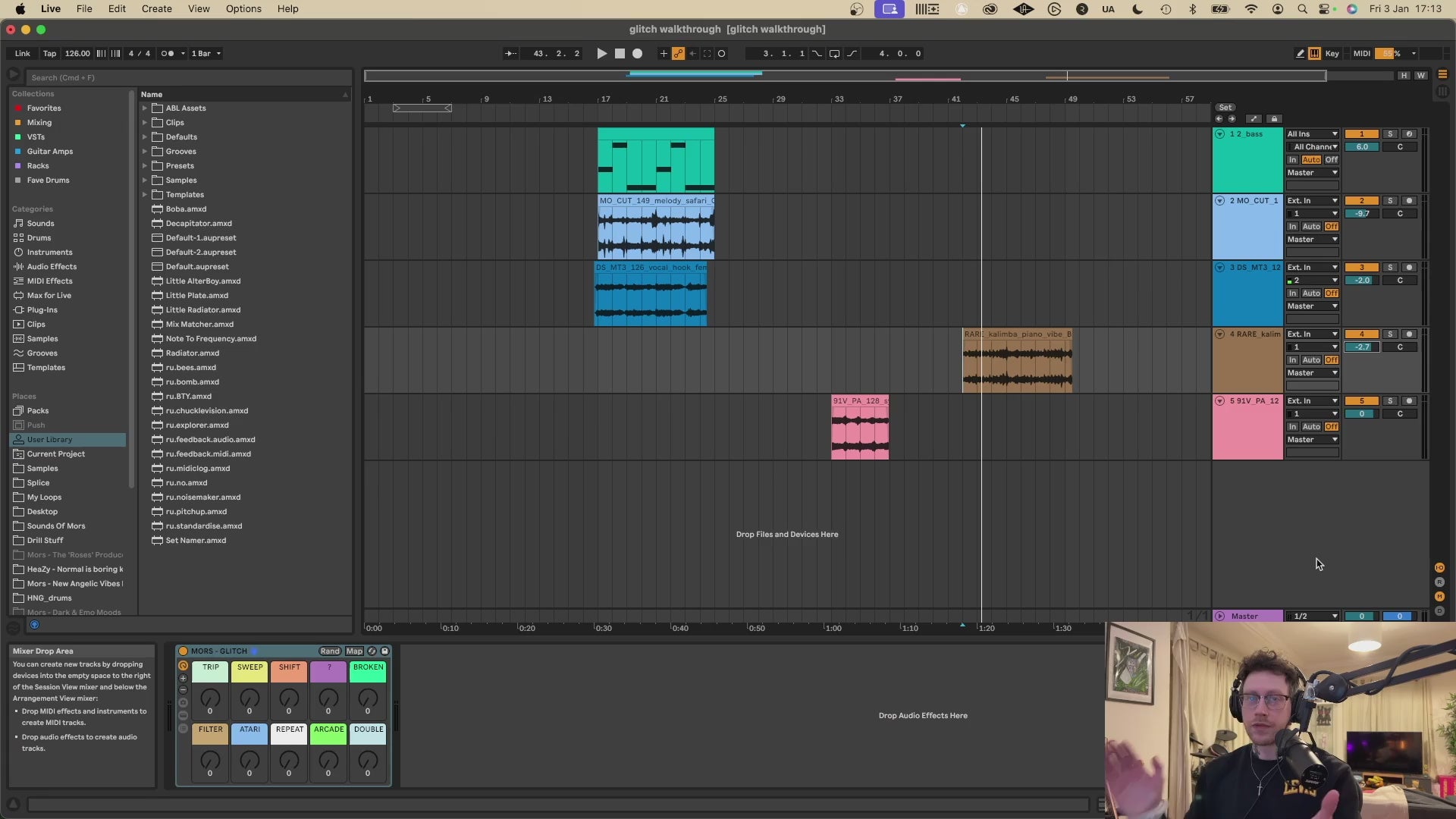Open the Create menu
Image resolution: width=1456 pixels, height=819 pixels.
tap(156, 9)
